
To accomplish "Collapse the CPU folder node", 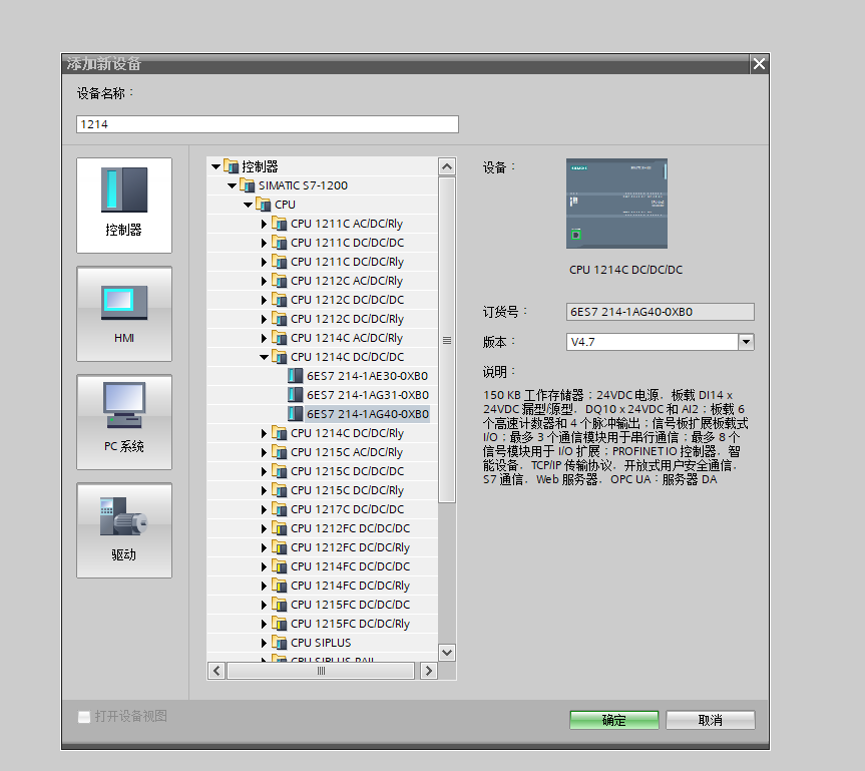I will click(x=248, y=205).
